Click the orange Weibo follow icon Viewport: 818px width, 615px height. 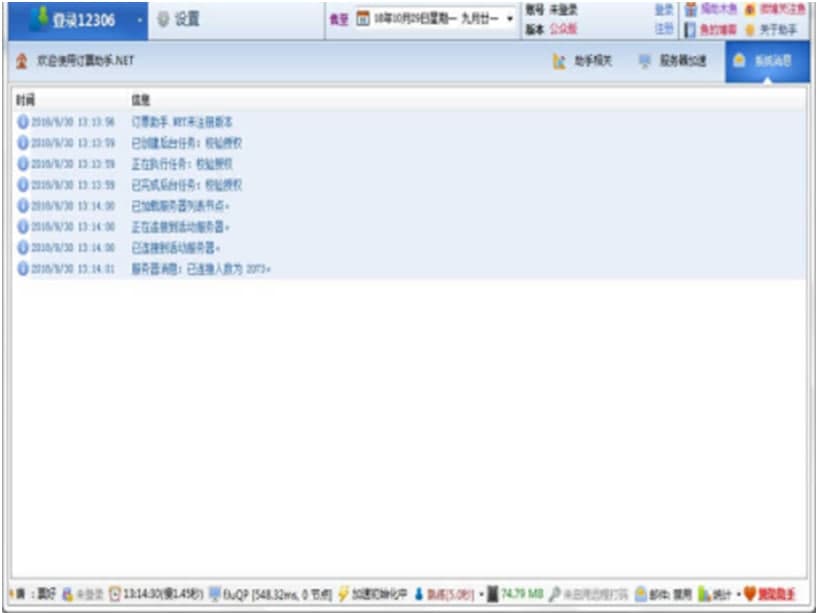pyautogui.click(x=750, y=9)
